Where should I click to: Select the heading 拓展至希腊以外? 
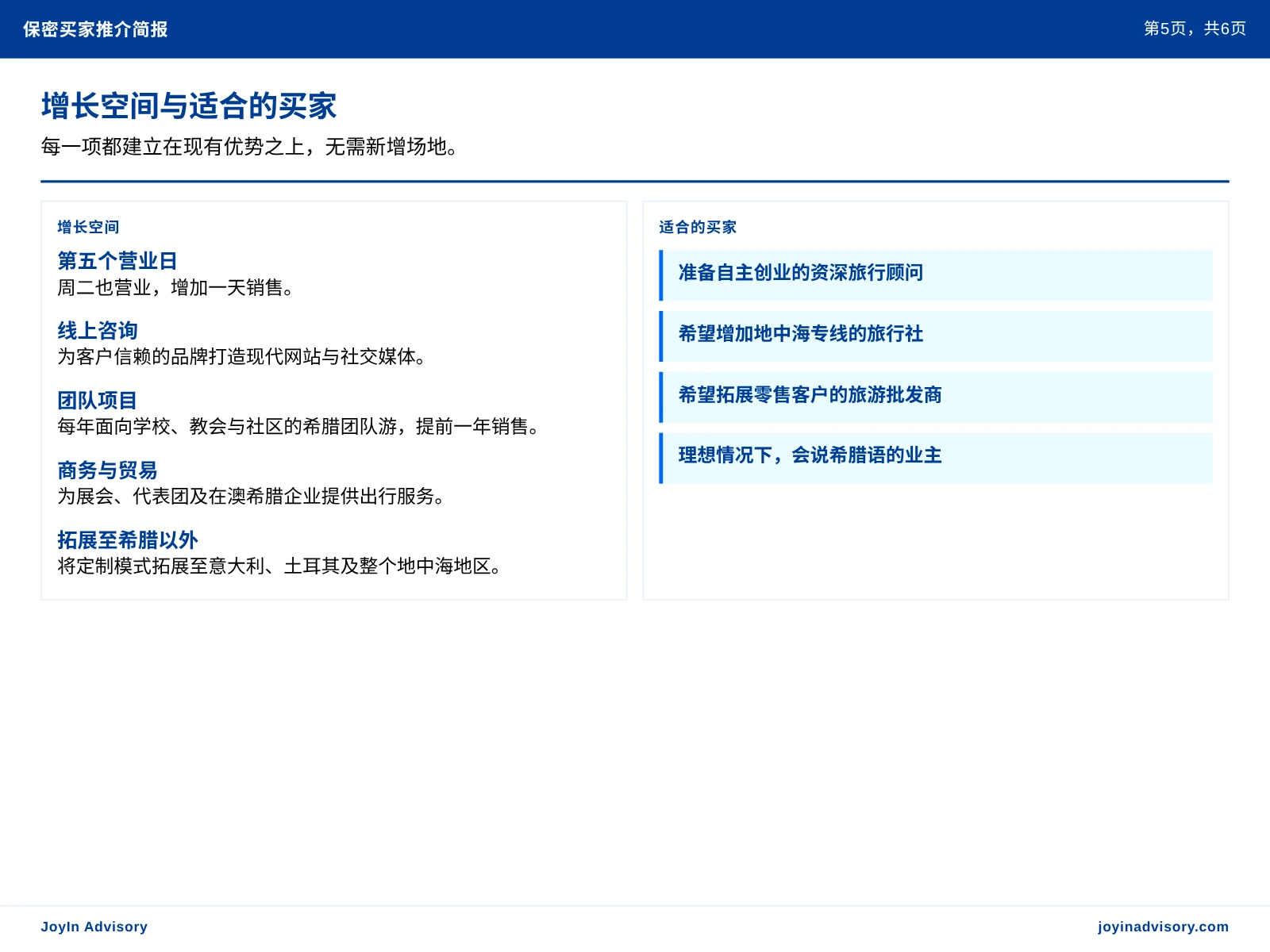[127, 539]
